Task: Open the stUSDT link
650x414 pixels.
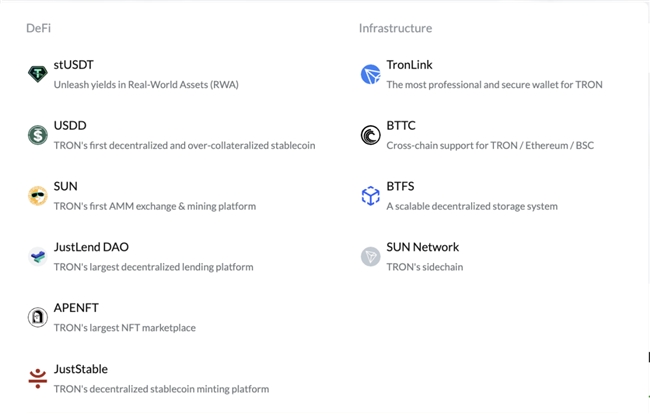Action: click(73, 65)
